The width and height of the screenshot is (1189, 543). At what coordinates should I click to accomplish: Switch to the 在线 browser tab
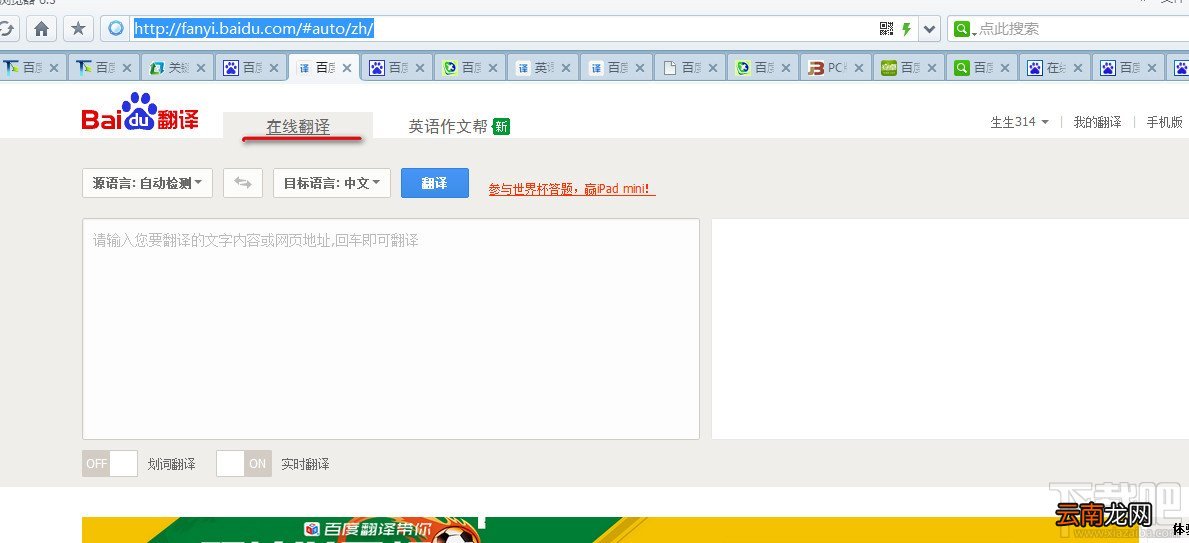coord(1054,67)
